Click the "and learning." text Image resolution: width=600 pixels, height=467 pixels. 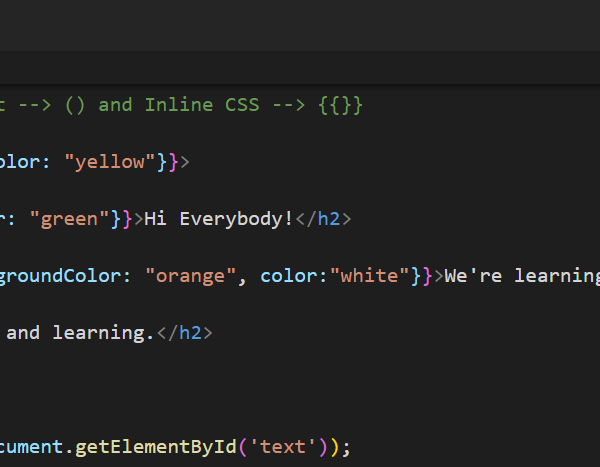pos(80,333)
